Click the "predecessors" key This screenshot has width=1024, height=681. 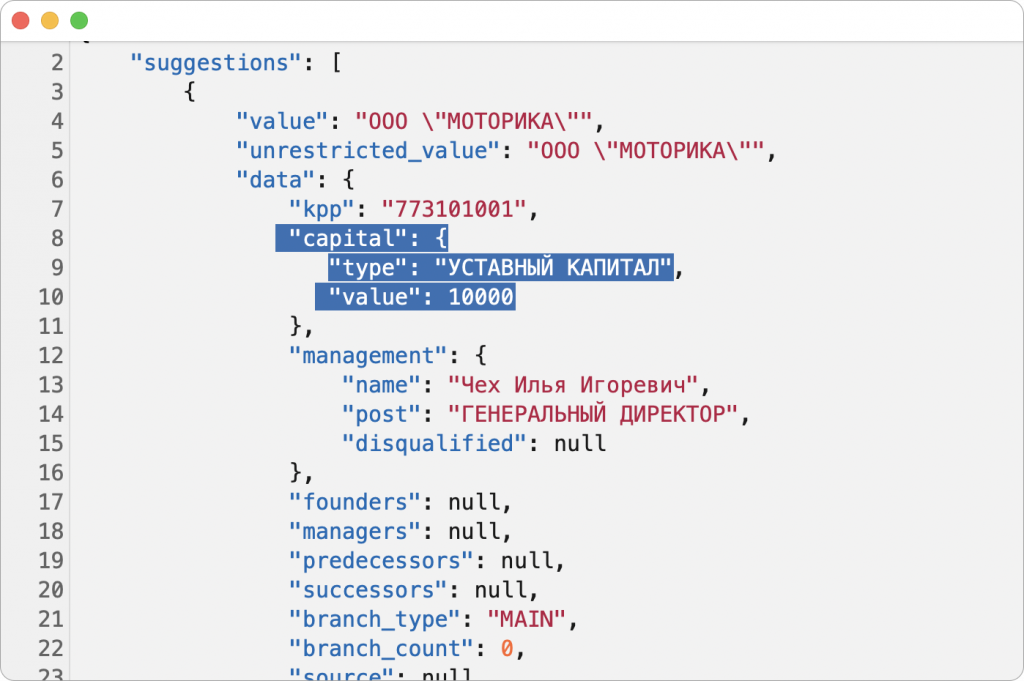pos(381,560)
